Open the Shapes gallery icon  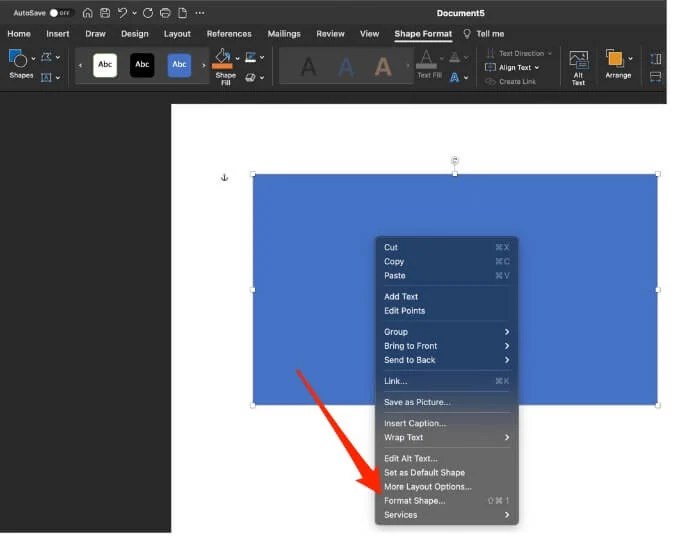[x=18, y=59]
